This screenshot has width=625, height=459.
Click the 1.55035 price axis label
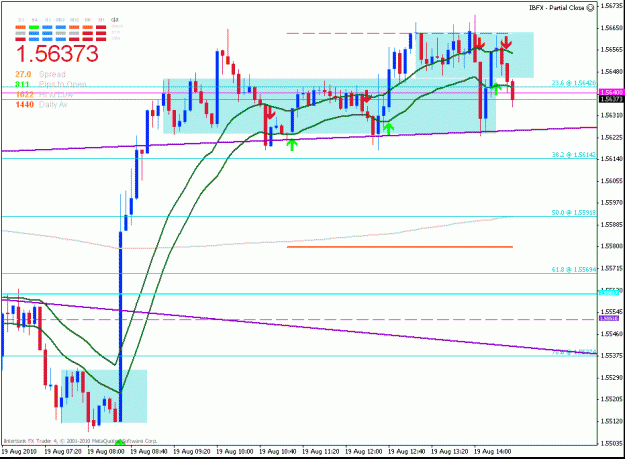point(612,443)
